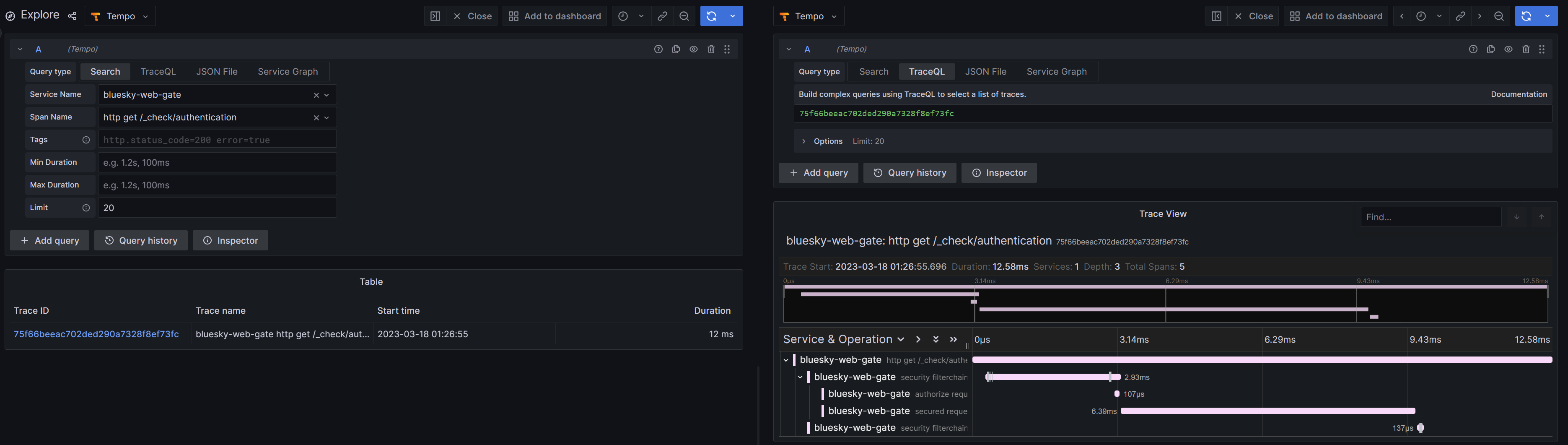Collapse the root bluesky-web-gate http get span
Viewport: 1568px width, 445px height.
[786, 360]
